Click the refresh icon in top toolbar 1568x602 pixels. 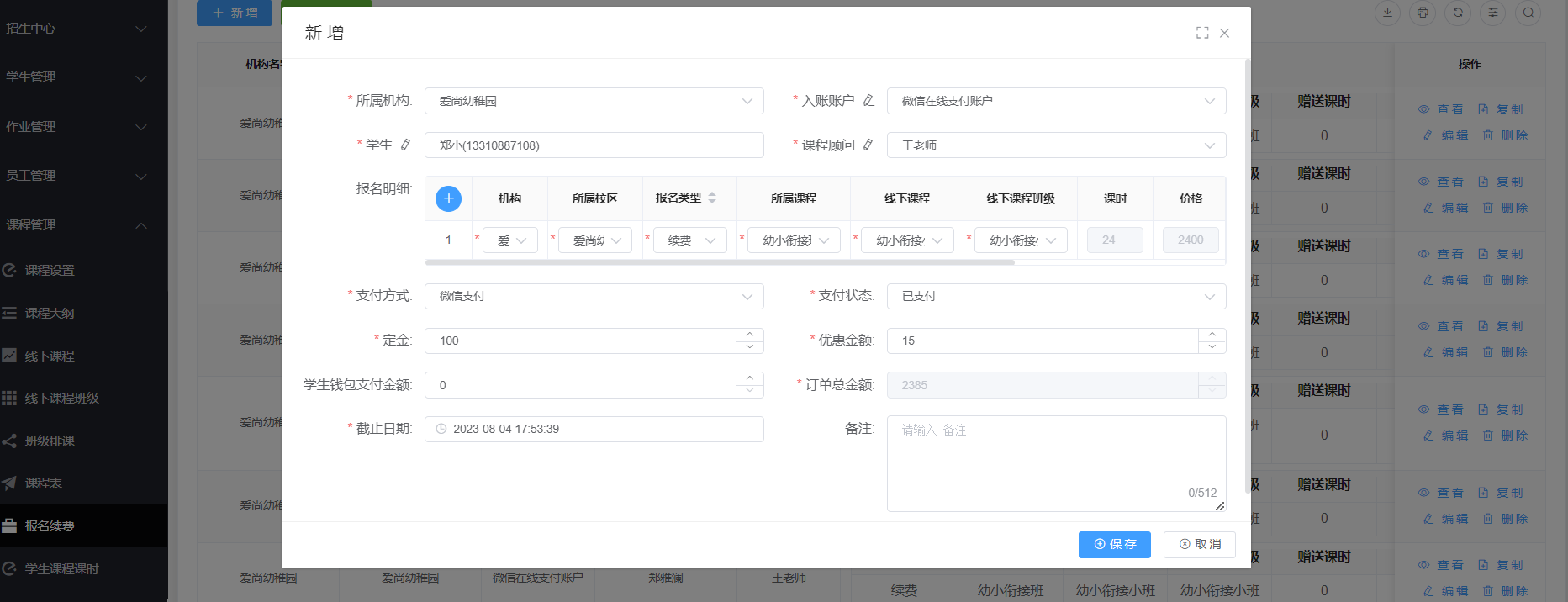[x=1458, y=13]
